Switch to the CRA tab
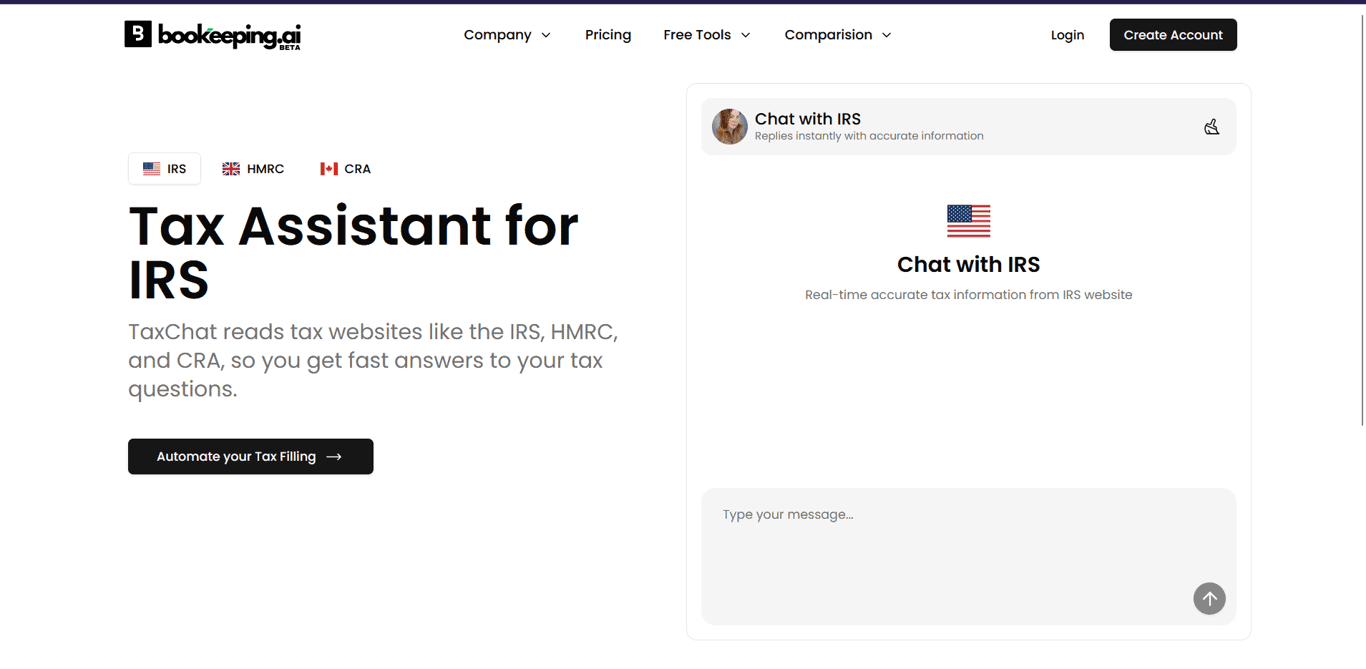Screen dimensions: 1366x669 (x=345, y=168)
